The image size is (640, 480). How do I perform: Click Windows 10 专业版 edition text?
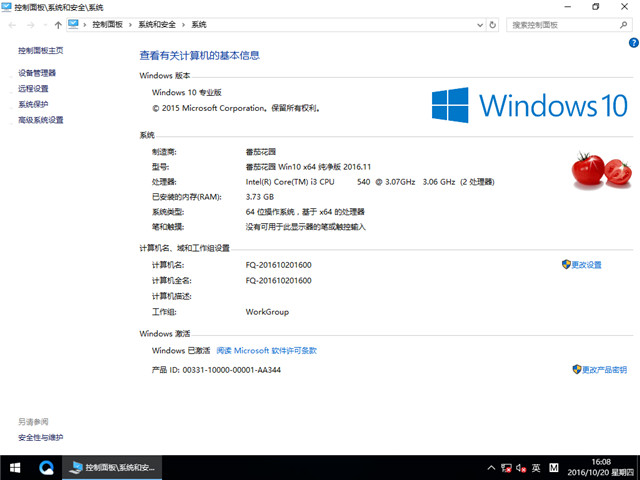click(187, 92)
